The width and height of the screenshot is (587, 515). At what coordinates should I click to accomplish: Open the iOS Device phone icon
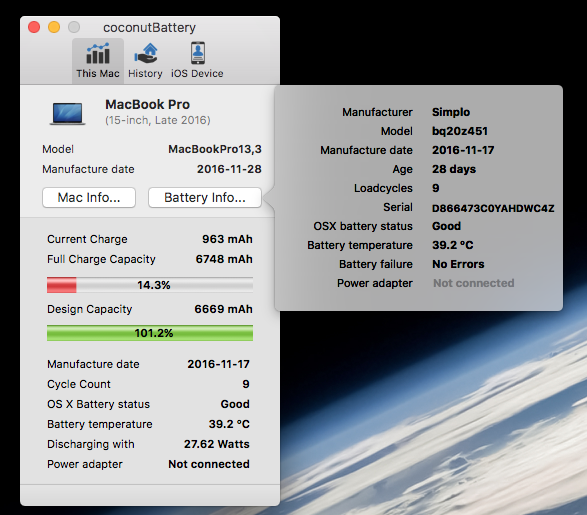point(198,54)
